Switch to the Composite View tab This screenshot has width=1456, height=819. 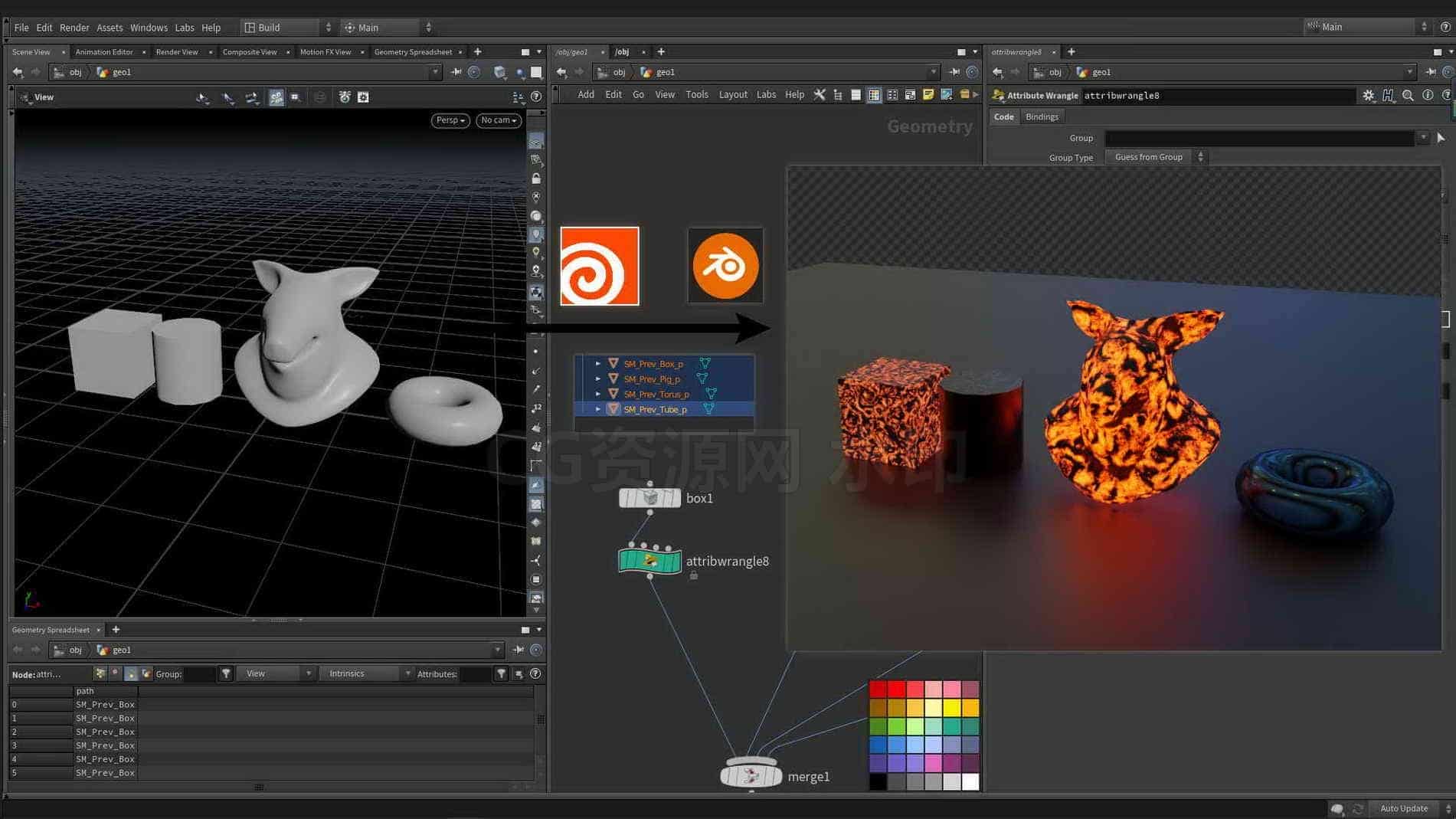click(250, 52)
